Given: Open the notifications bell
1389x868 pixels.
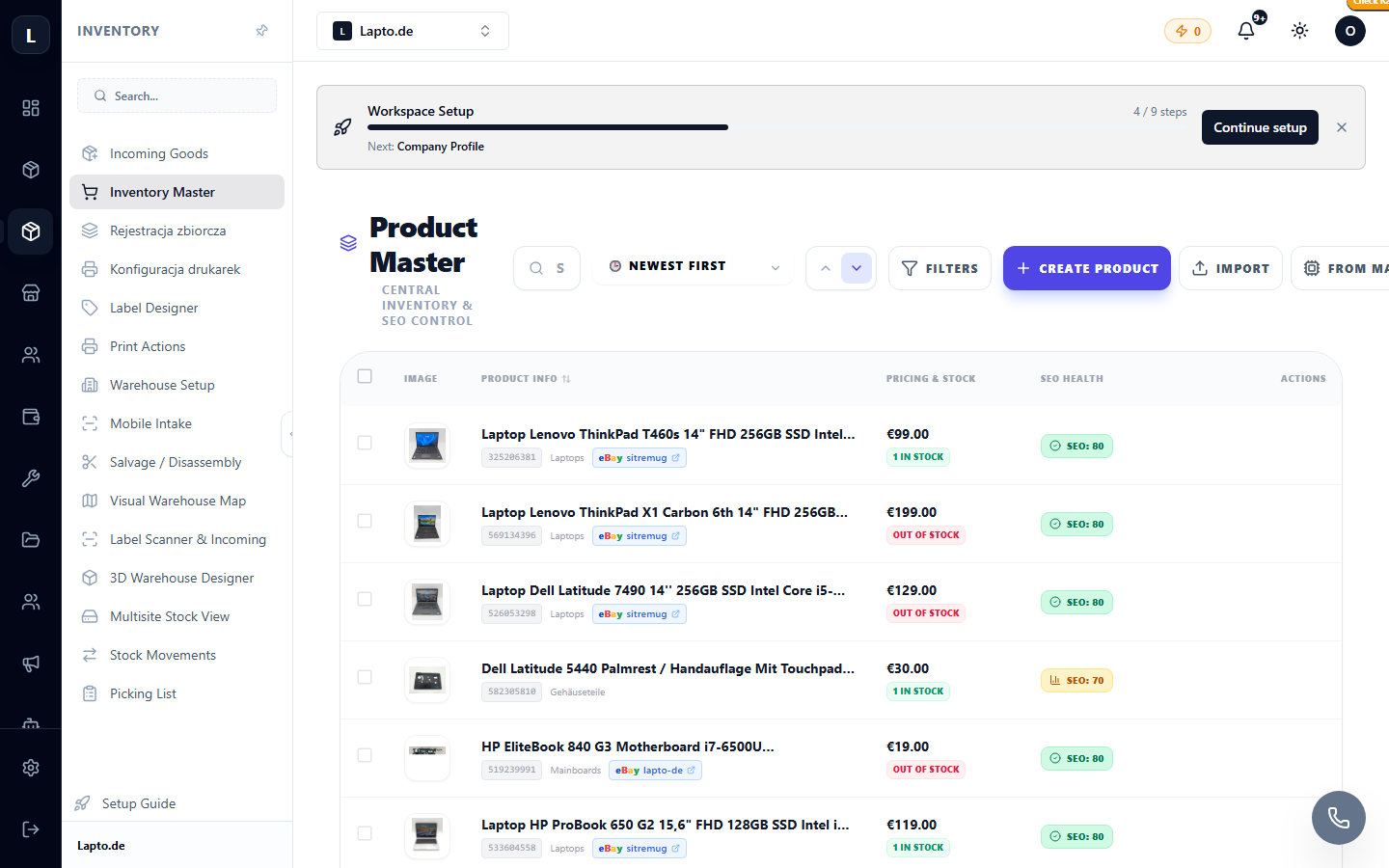Looking at the screenshot, I should 1246,31.
